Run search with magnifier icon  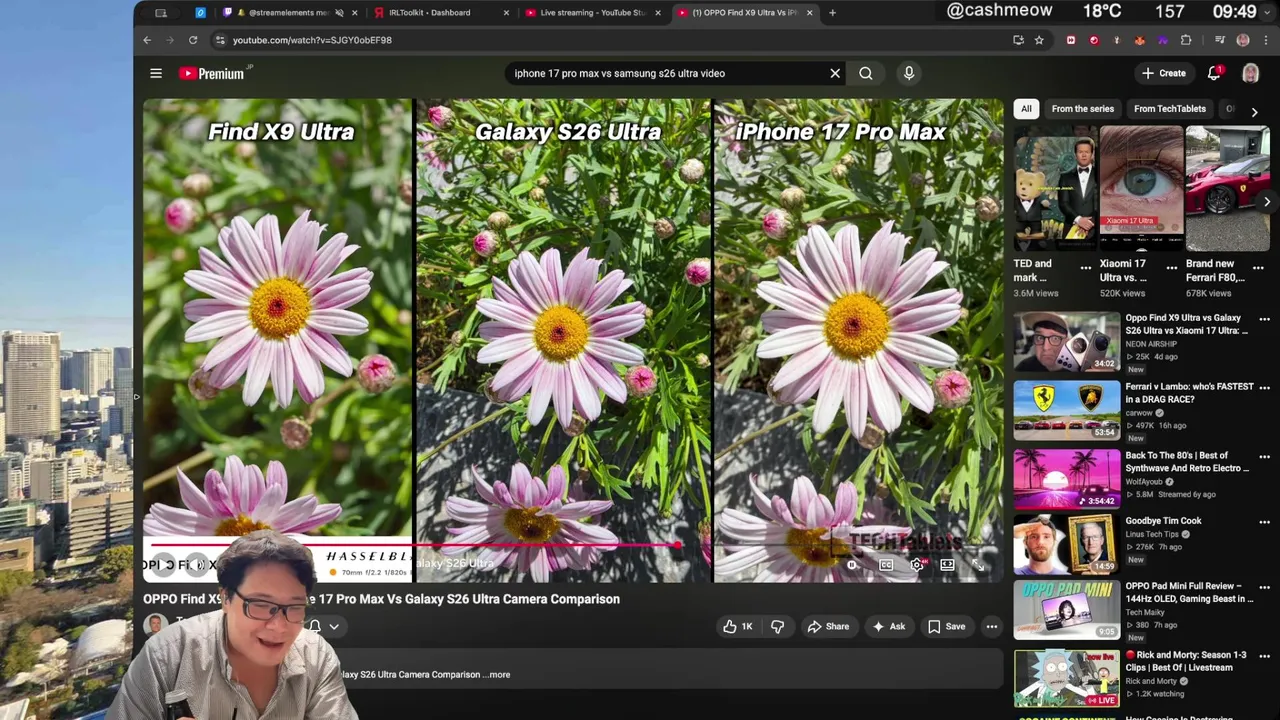point(866,73)
